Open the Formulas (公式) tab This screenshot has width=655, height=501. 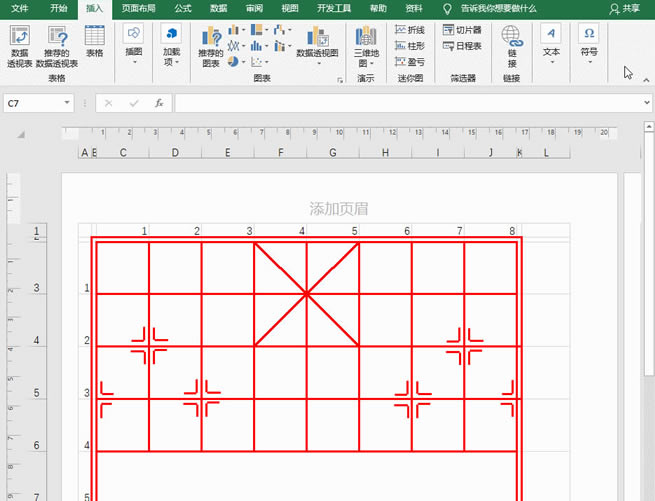[183, 7]
